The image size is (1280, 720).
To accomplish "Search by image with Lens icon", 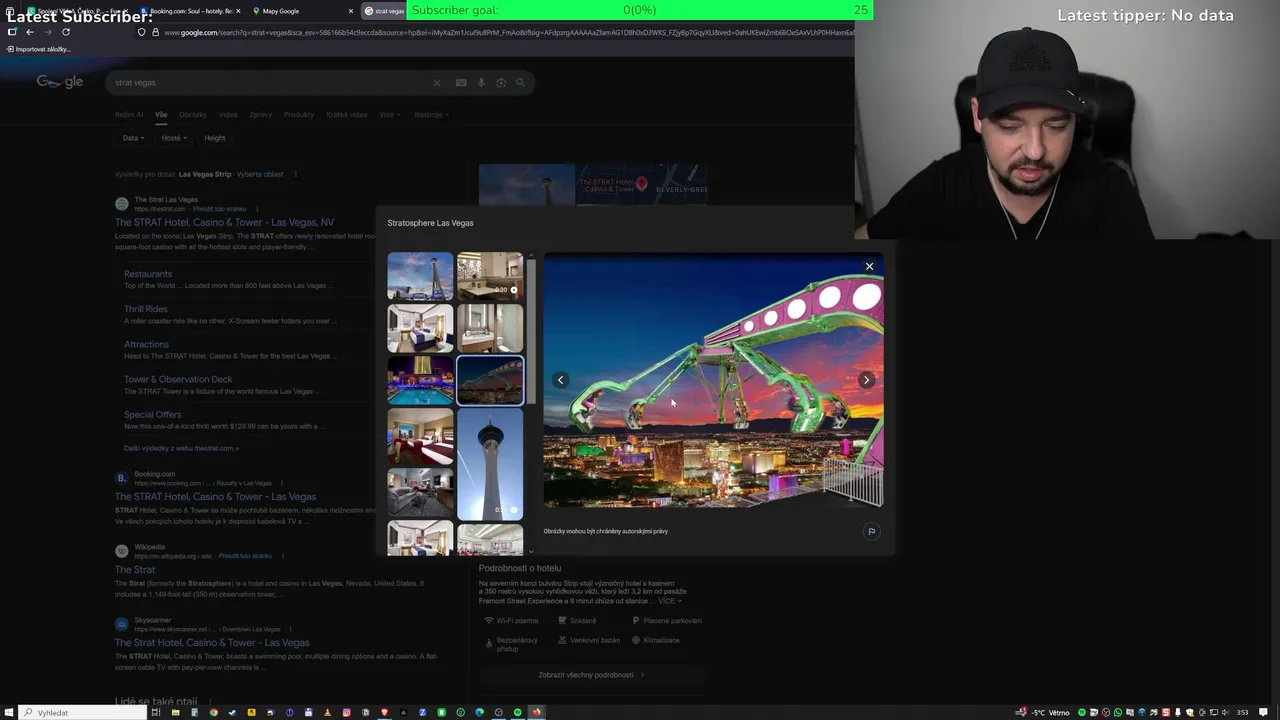I will [501, 83].
